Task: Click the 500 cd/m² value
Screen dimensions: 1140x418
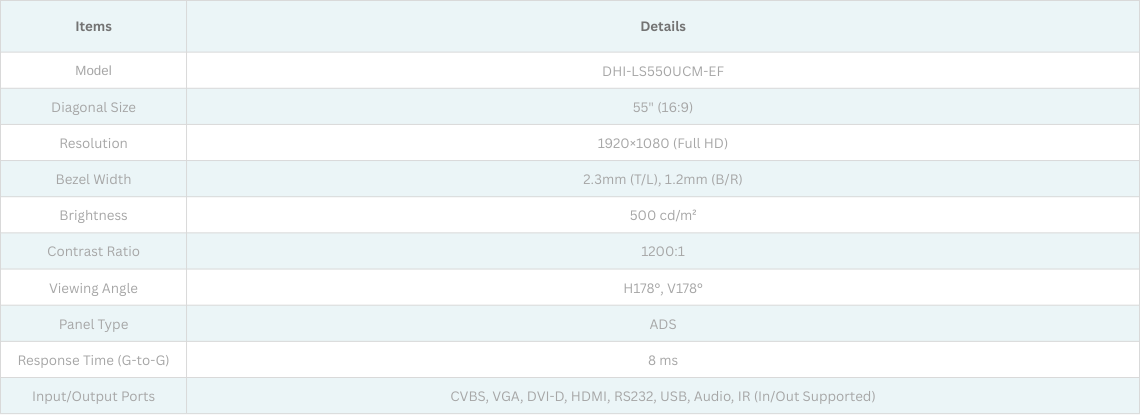Action: point(662,215)
